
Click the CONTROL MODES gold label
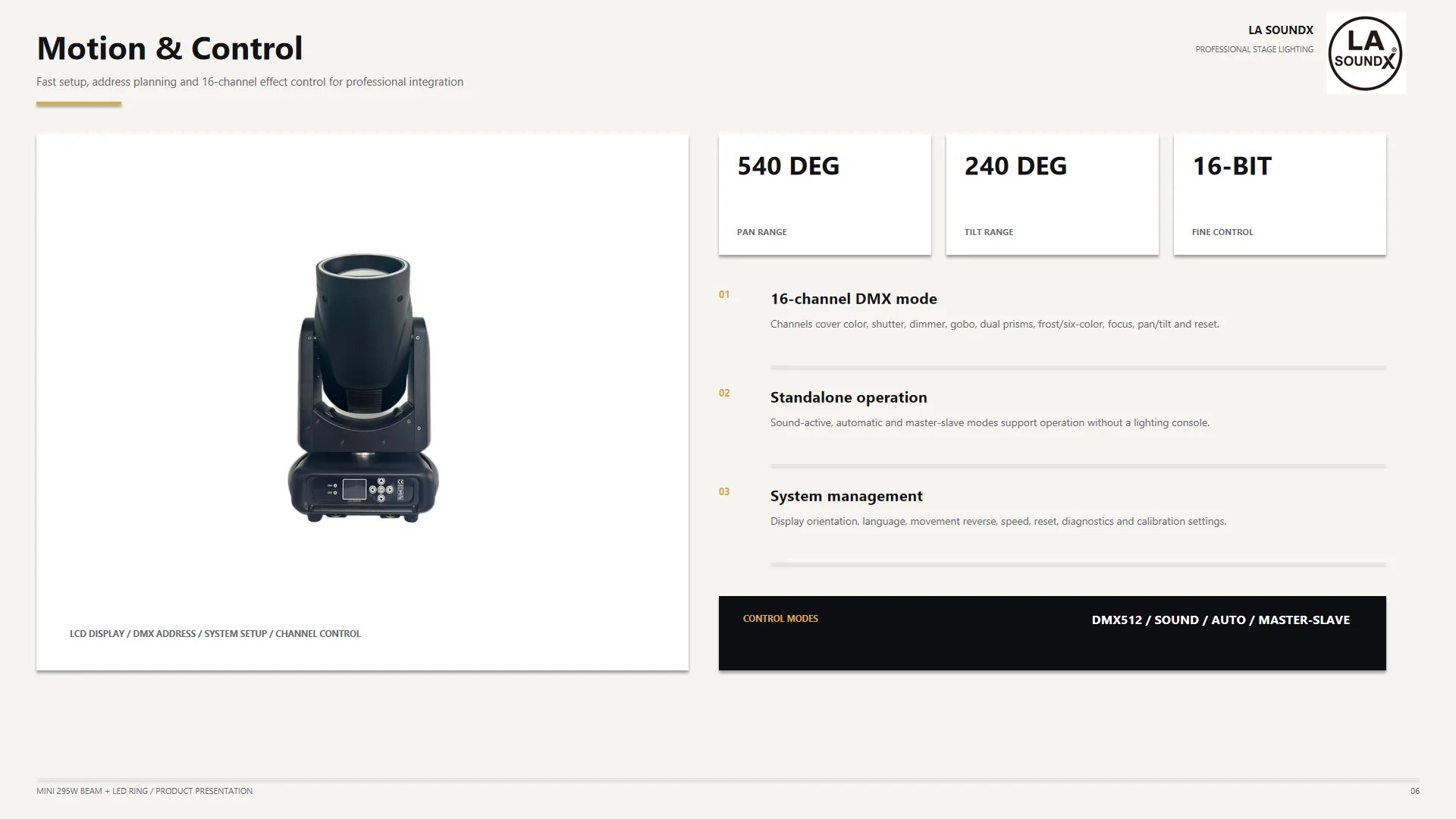pyautogui.click(x=780, y=619)
